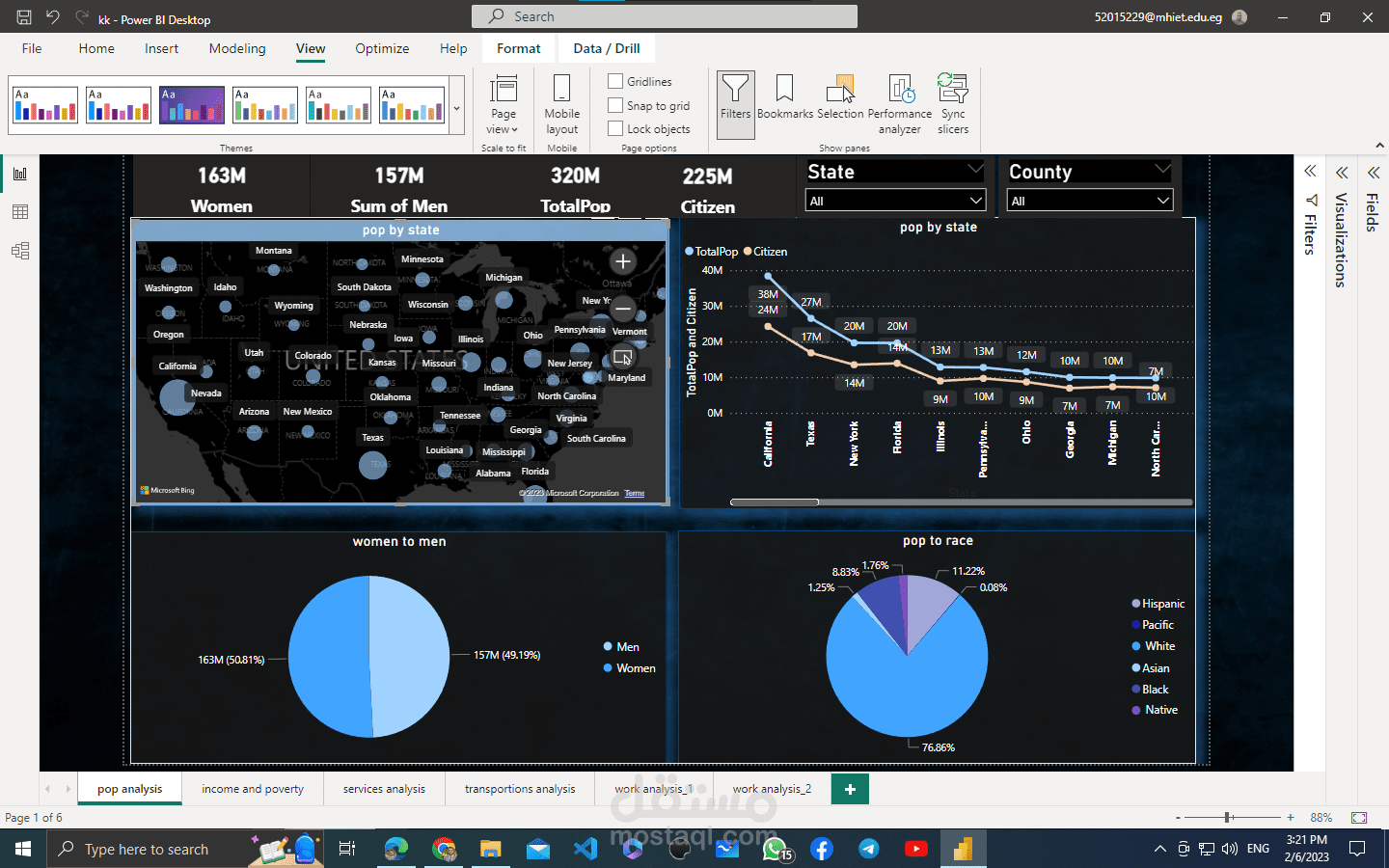Screen dimensions: 1389x868
Task: Expand the Fields pane
Action: (x=1374, y=173)
